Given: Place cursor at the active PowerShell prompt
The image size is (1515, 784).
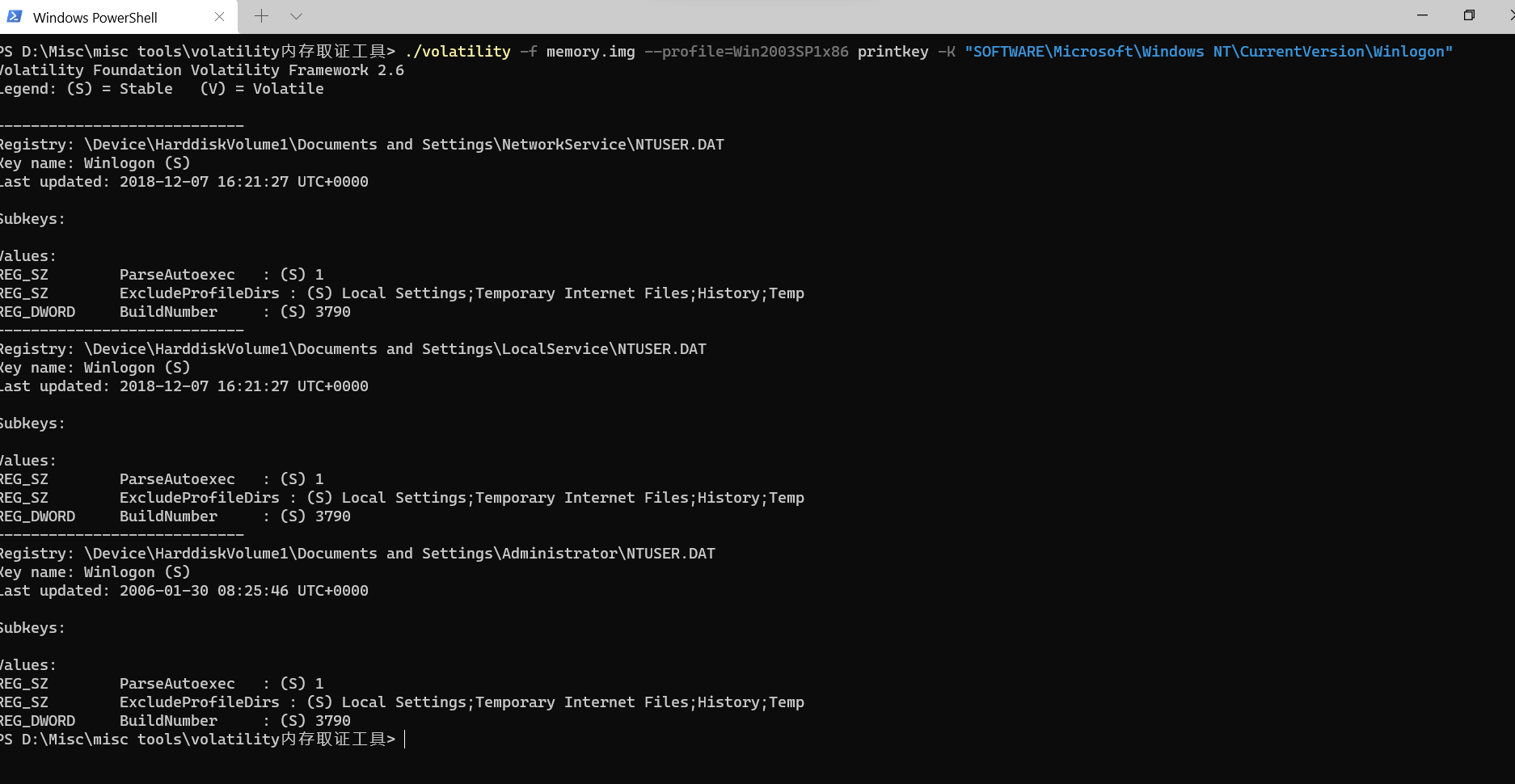Looking at the screenshot, I should pyautogui.click(x=403, y=739).
